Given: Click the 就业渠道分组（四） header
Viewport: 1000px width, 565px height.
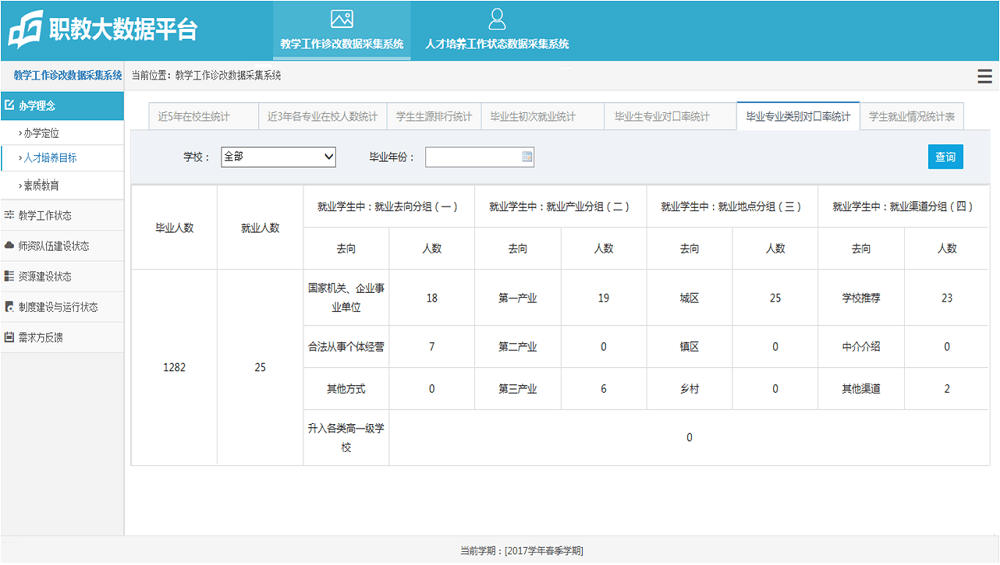Looking at the screenshot, I should pyautogui.click(x=902, y=207).
